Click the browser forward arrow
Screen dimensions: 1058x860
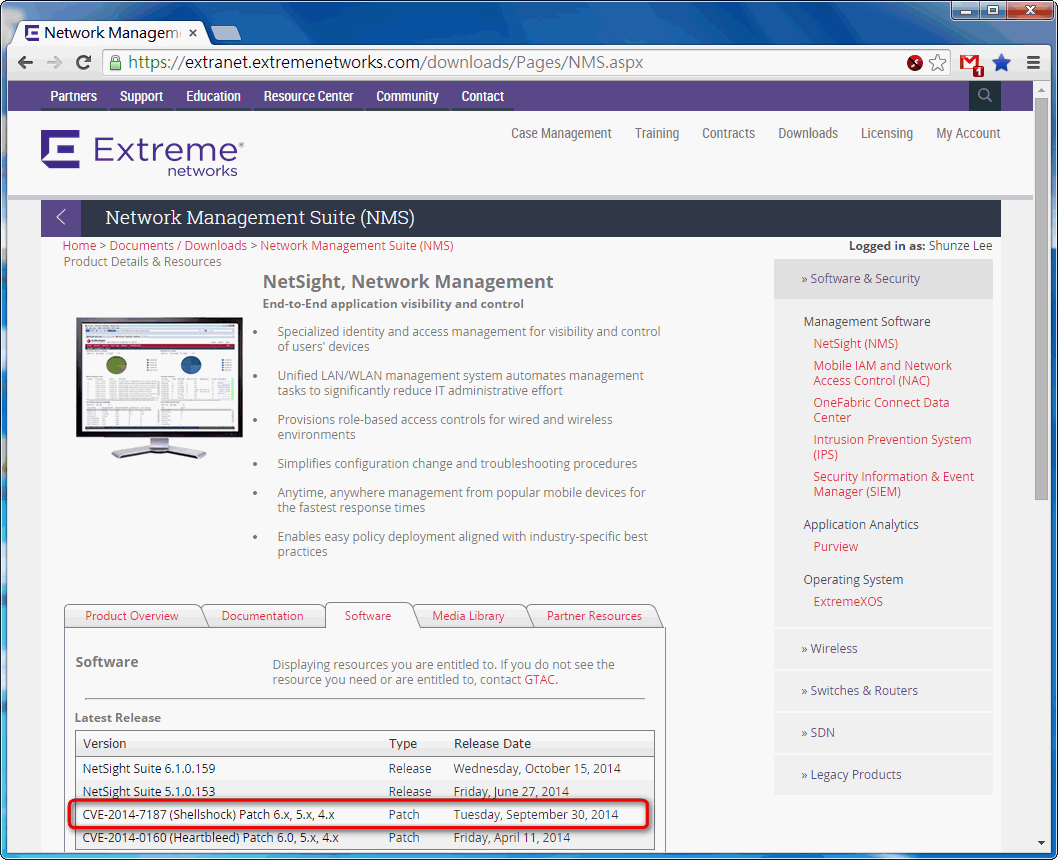tap(54, 63)
